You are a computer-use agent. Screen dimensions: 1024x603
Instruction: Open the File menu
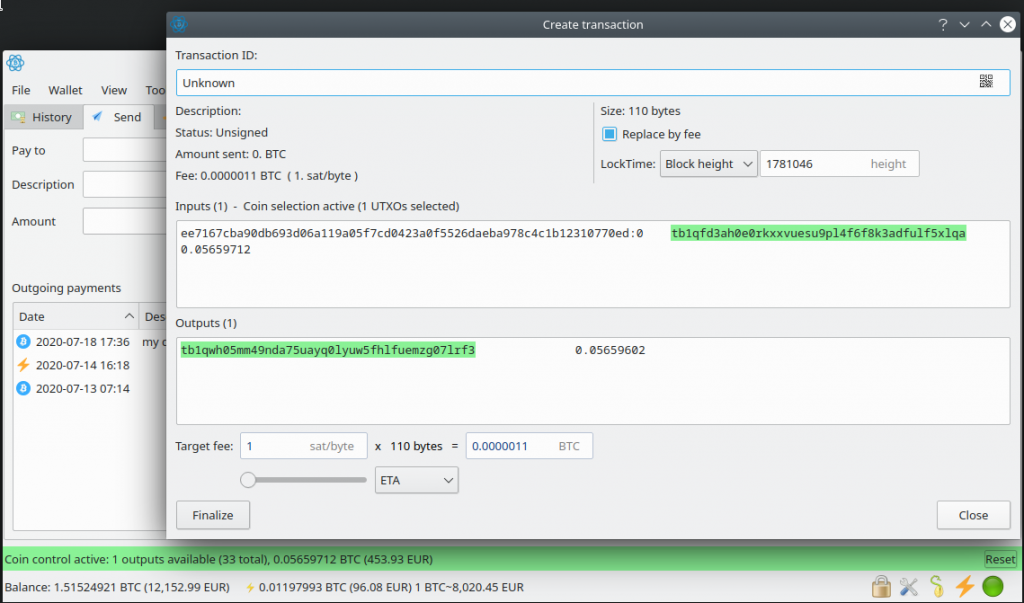tap(21, 90)
